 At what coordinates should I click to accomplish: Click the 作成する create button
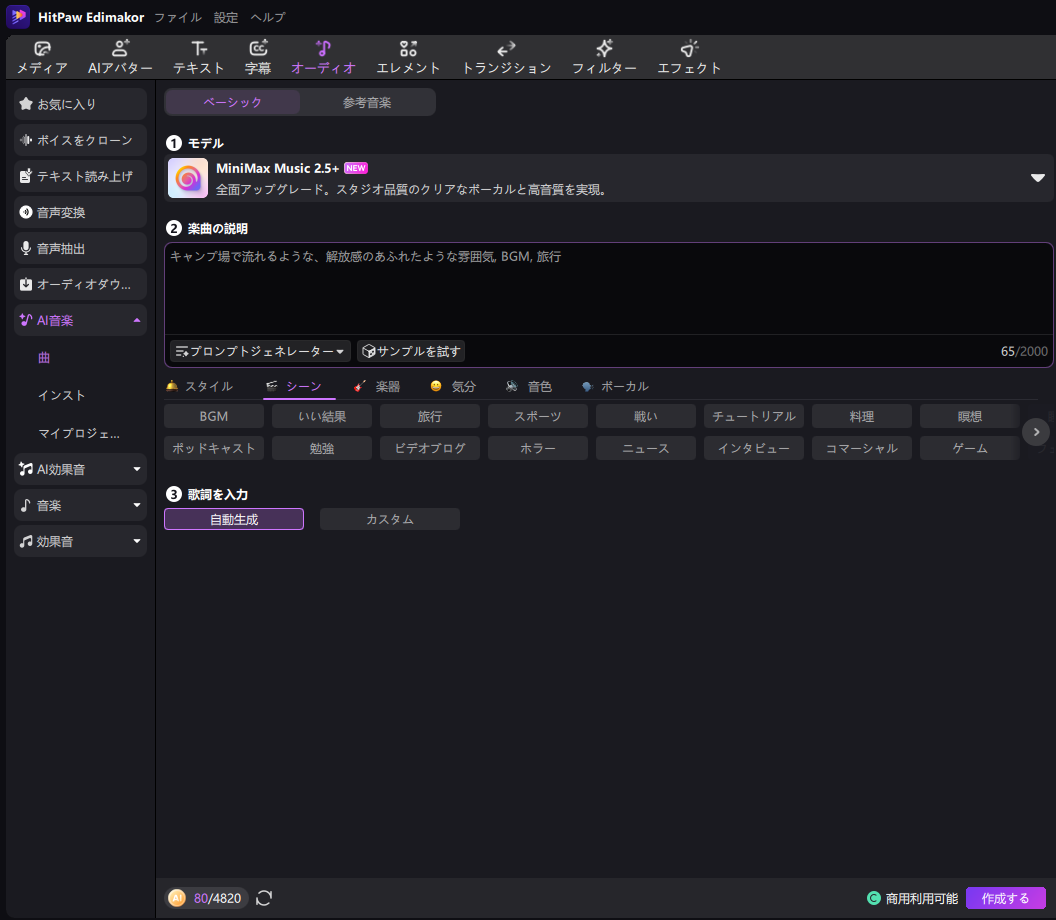pyautogui.click(x=1005, y=898)
